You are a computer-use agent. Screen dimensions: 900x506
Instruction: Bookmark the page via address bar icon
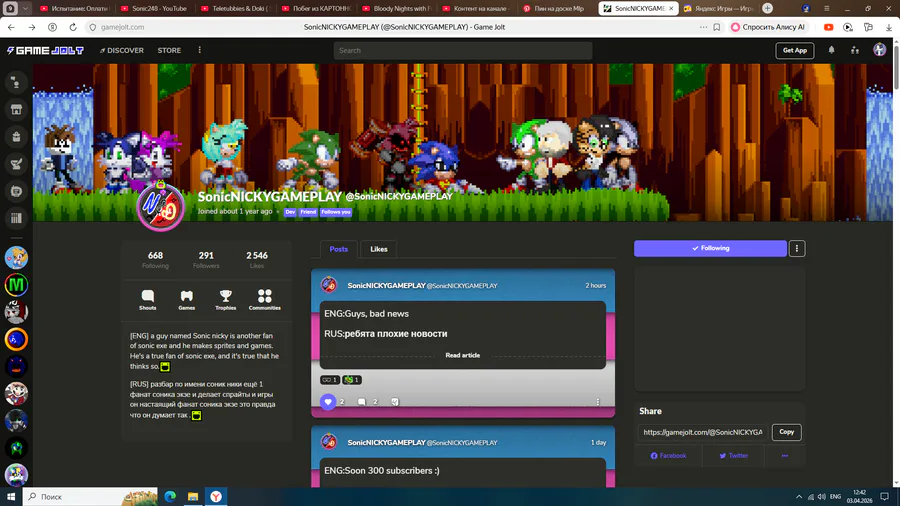point(716,27)
